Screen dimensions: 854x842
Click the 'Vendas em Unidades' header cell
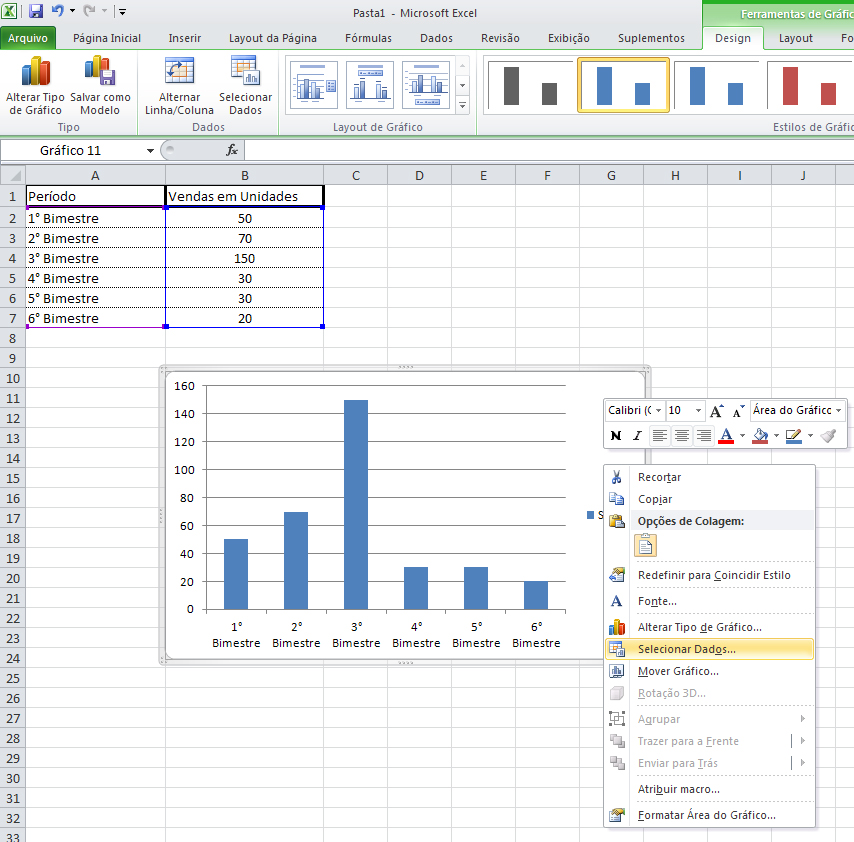click(x=245, y=196)
